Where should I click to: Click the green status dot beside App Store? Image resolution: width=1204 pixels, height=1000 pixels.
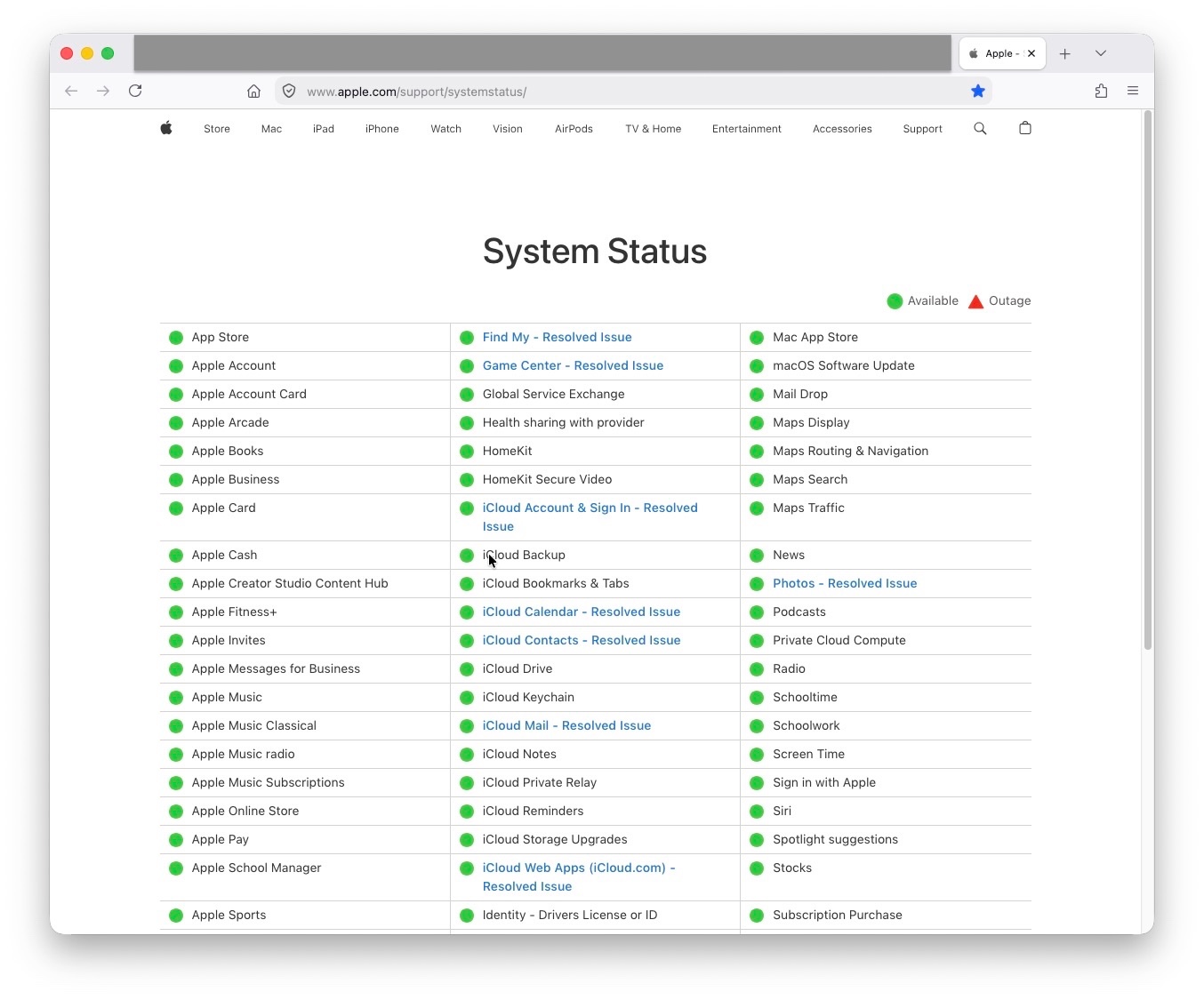click(176, 338)
